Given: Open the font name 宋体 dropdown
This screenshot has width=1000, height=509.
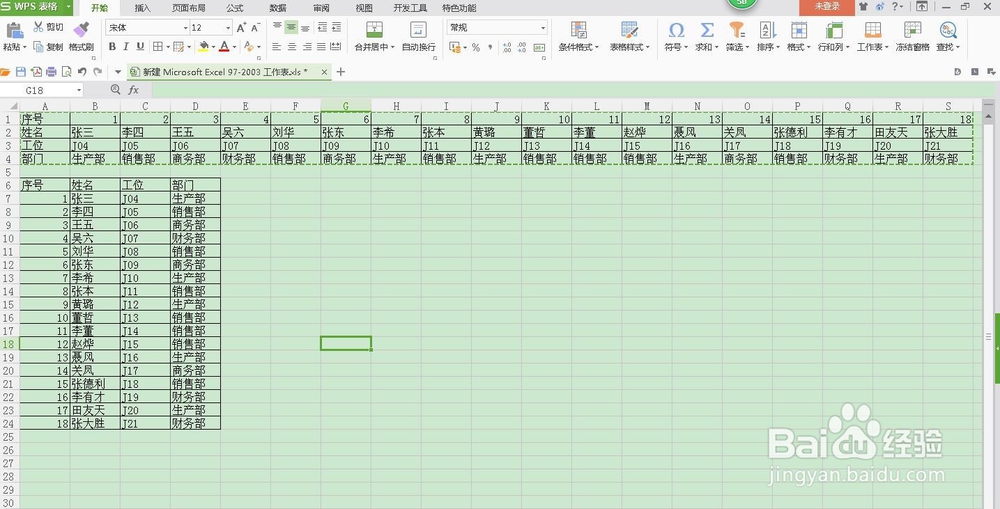Looking at the screenshot, I should coord(186,28).
